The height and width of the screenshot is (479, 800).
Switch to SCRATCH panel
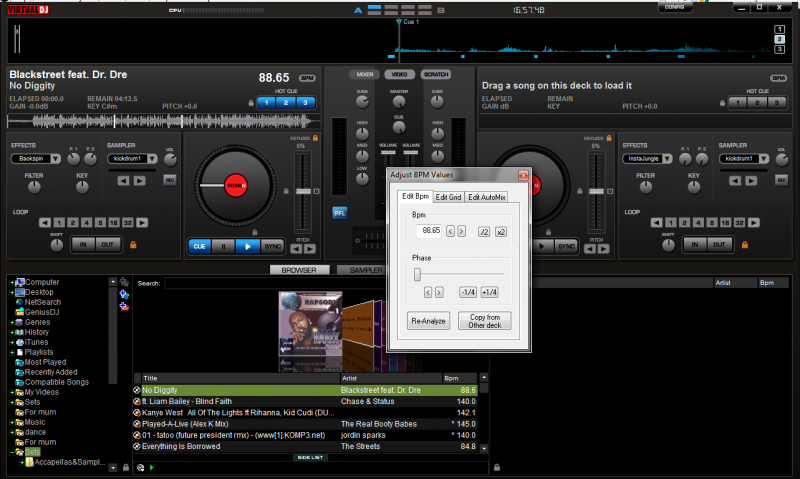coord(436,74)
